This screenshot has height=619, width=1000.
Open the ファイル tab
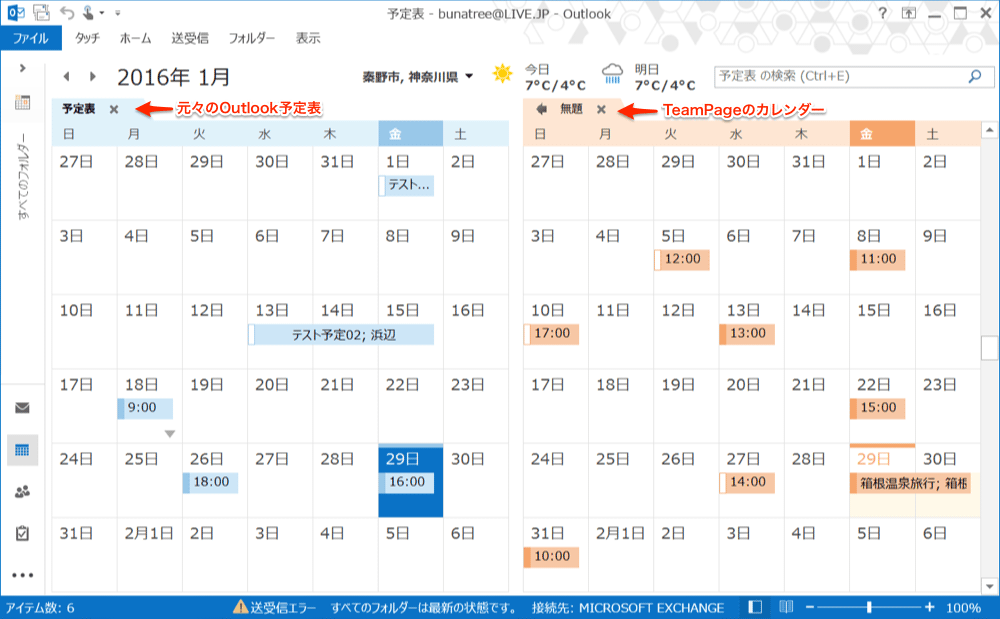(x=31, y=38)
